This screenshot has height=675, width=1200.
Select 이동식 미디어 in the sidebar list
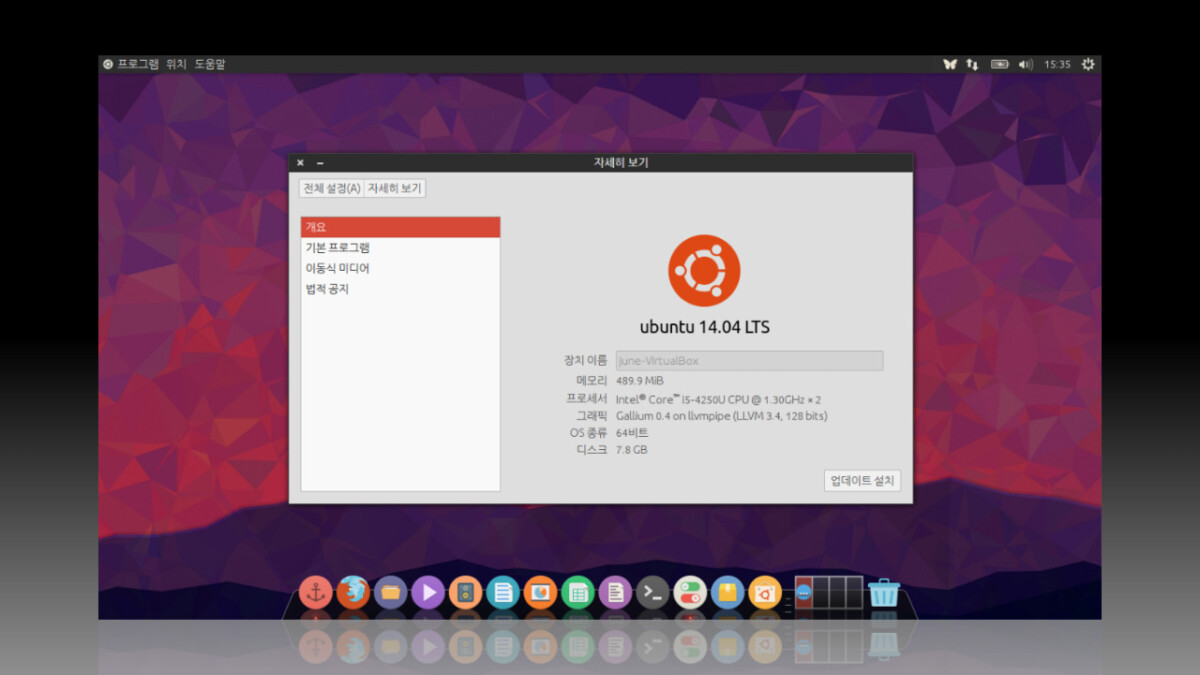(400, 269)
